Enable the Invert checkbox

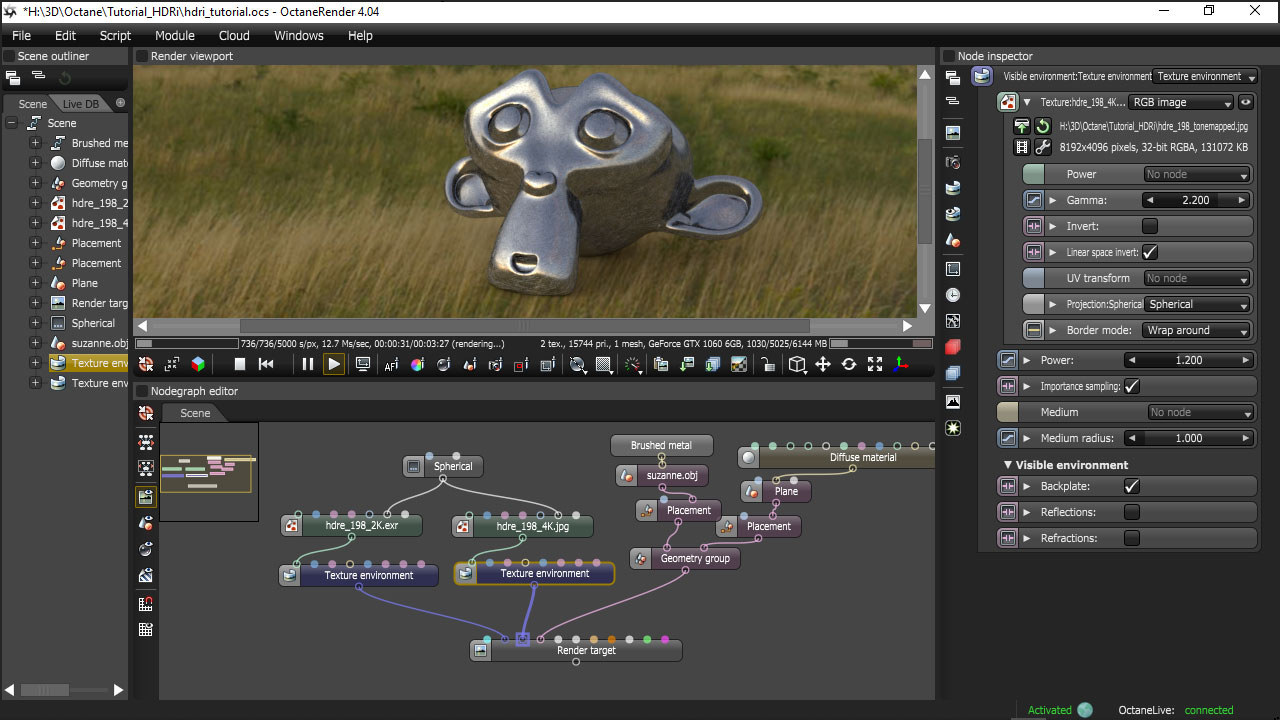pos(1150,226)
